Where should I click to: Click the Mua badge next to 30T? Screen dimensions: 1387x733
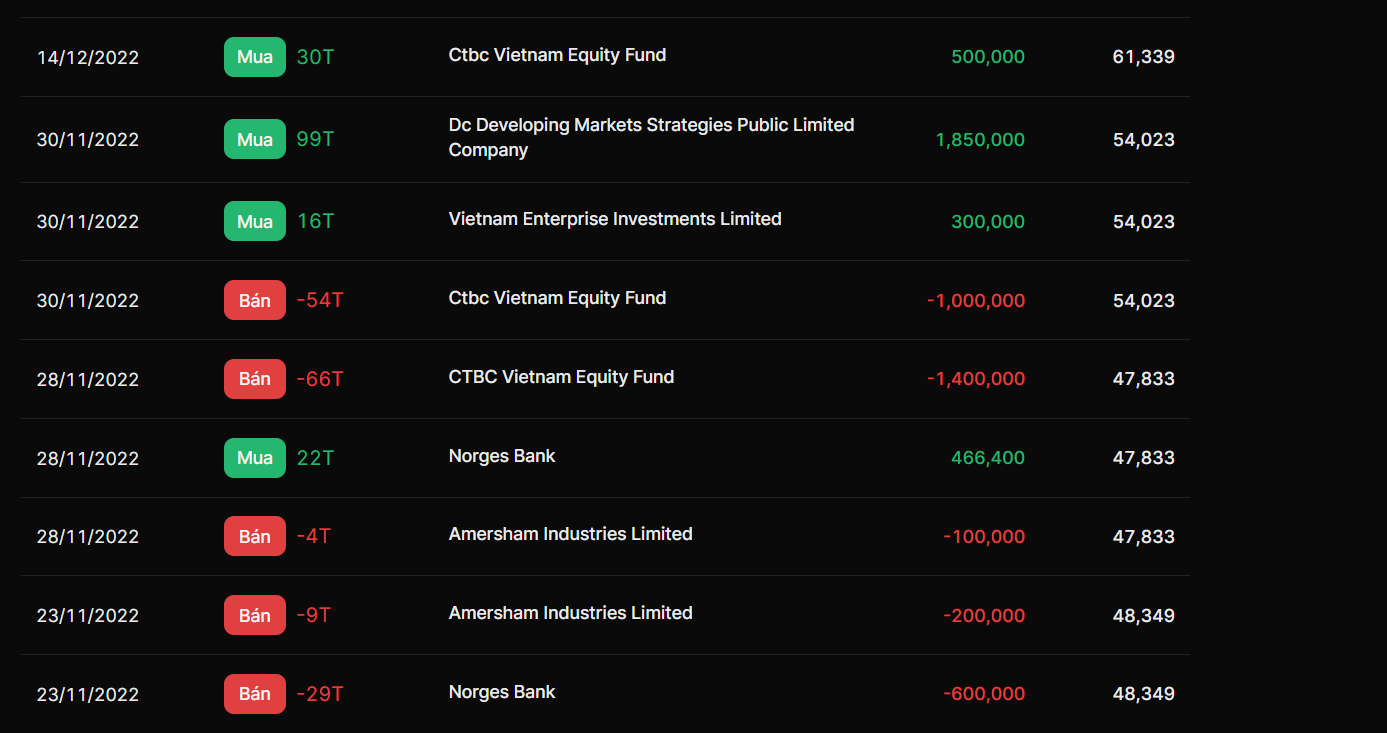coord(254,57)
